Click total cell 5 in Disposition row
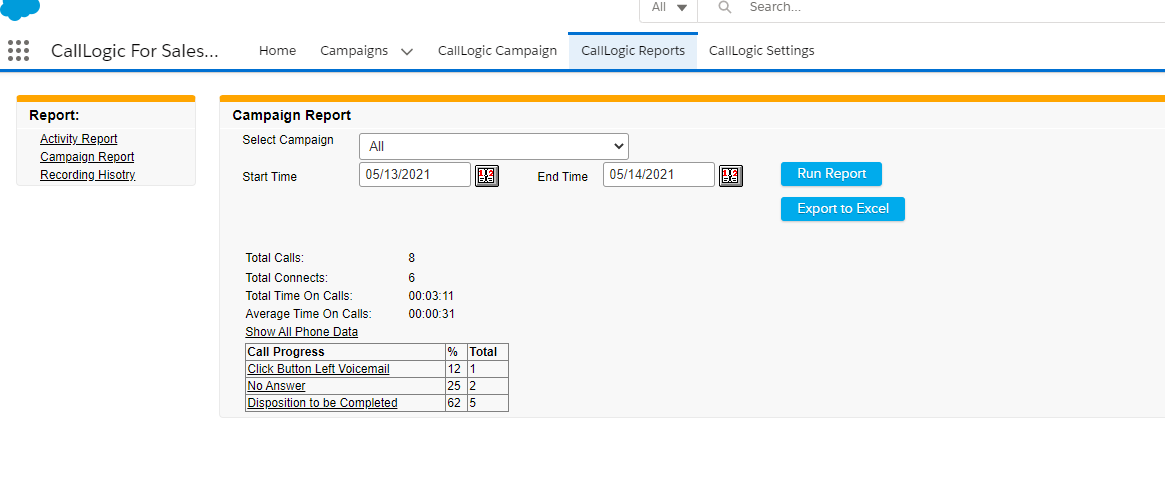 pyautogui.click(x=487, y=403)
